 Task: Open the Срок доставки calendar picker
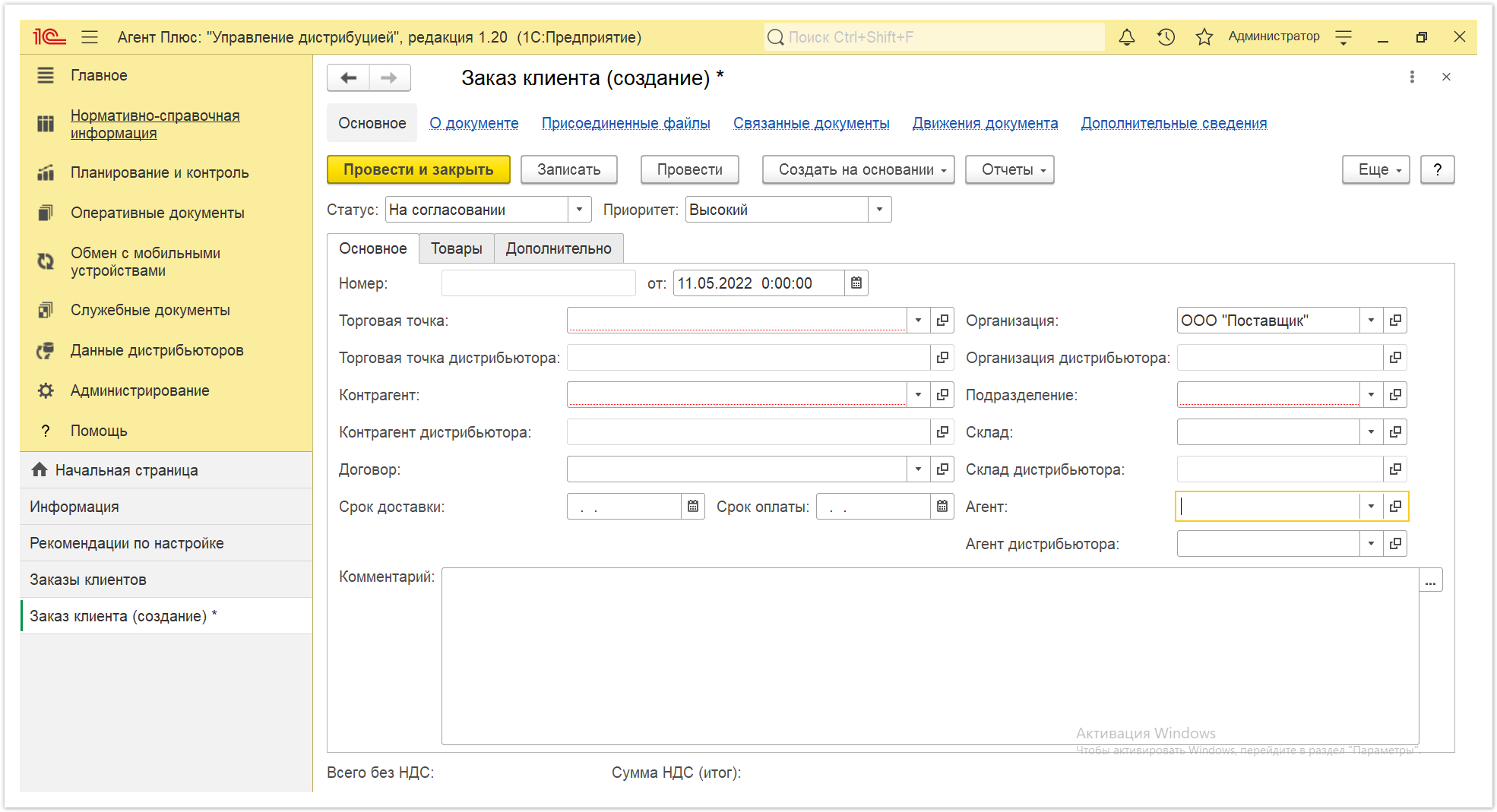coord(693,507)
